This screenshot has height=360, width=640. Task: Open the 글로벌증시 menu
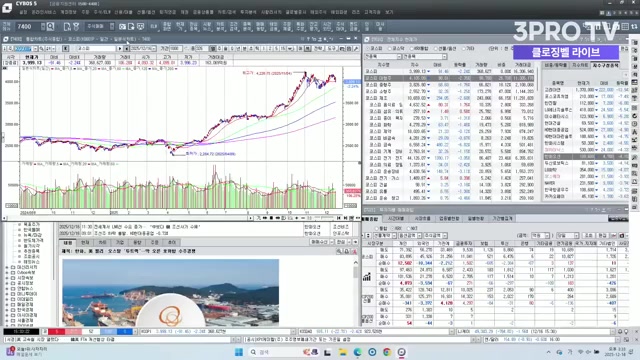point(296,12)
